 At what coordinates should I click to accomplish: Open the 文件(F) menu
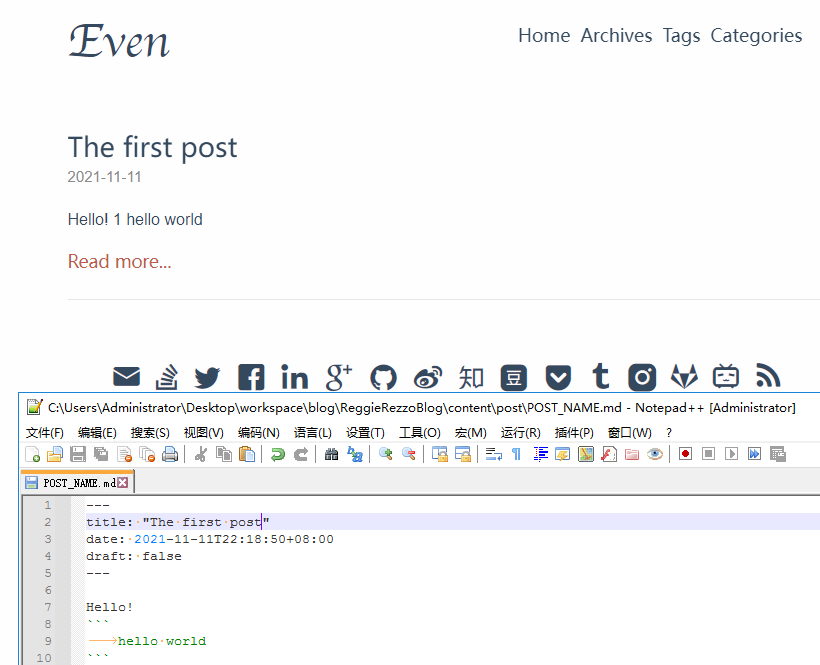tap(44, 433)
